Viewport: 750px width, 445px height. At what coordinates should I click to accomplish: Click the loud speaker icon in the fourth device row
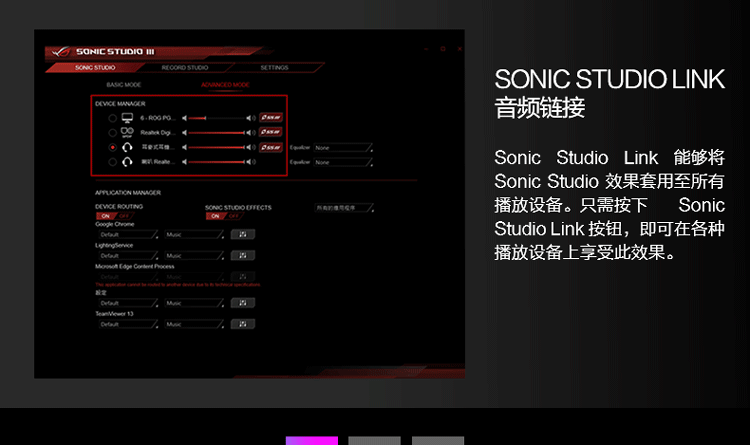(251, 162)
